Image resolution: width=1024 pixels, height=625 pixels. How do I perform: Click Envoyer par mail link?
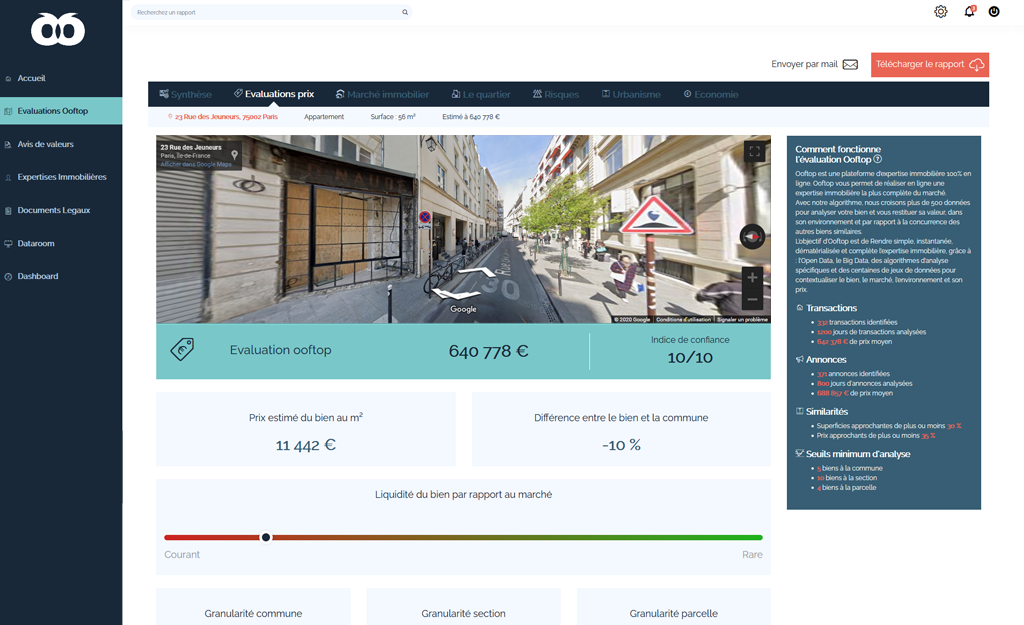805,64
